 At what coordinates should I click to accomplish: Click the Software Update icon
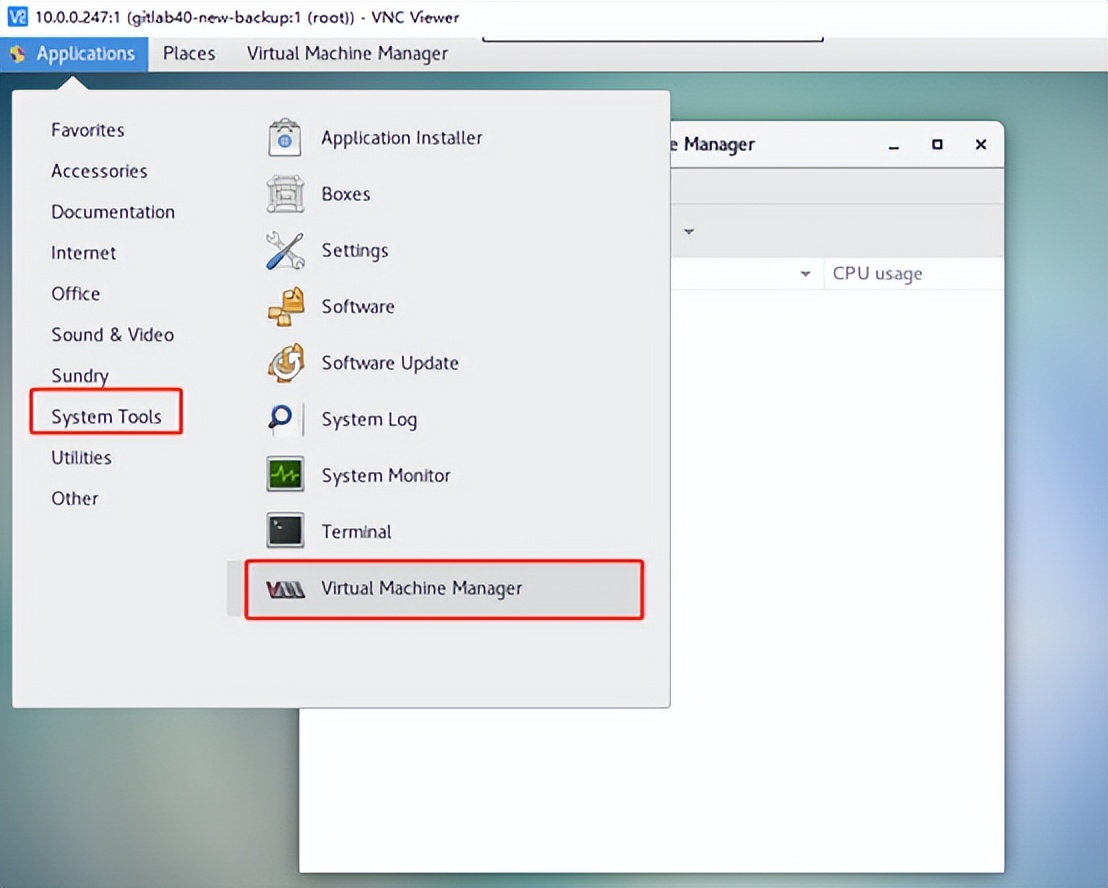pyautogui.click(x=285, y=363)
